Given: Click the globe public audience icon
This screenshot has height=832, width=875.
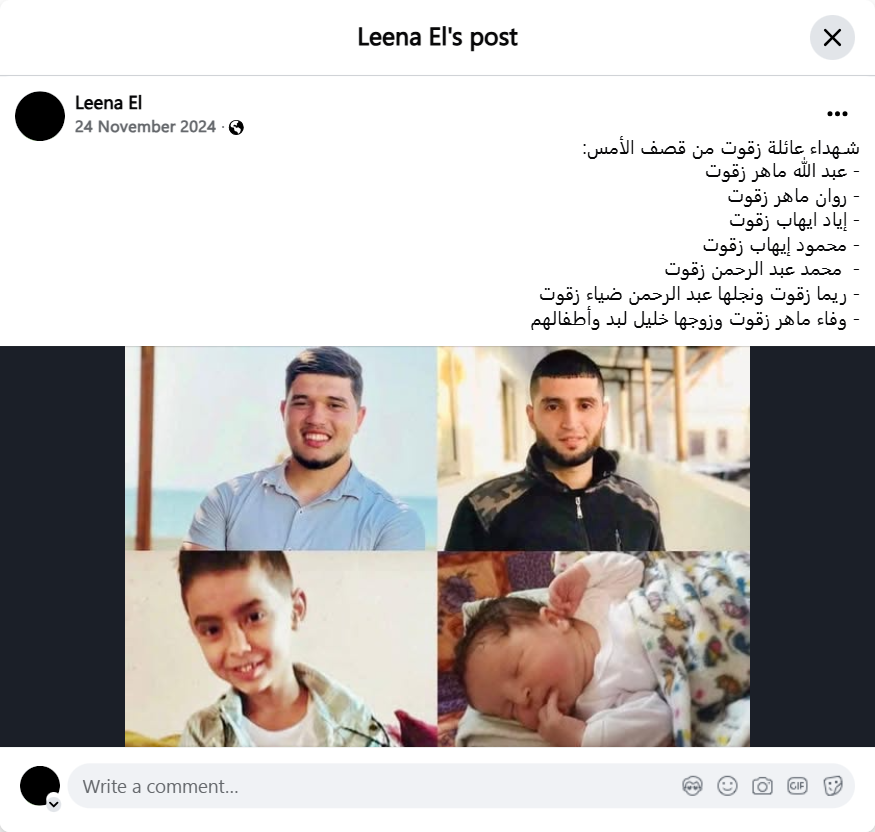Looking at the screenshot, I should tap(236, 128).
